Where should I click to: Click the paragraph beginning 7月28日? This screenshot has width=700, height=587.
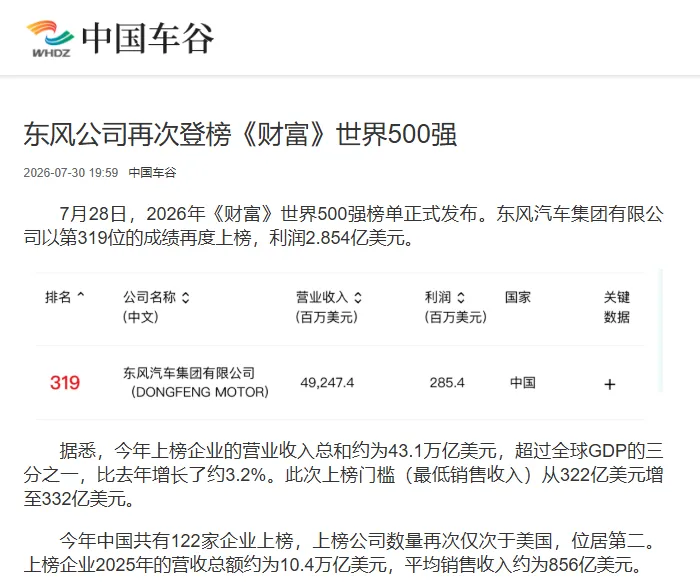click(x=343, y=226)
